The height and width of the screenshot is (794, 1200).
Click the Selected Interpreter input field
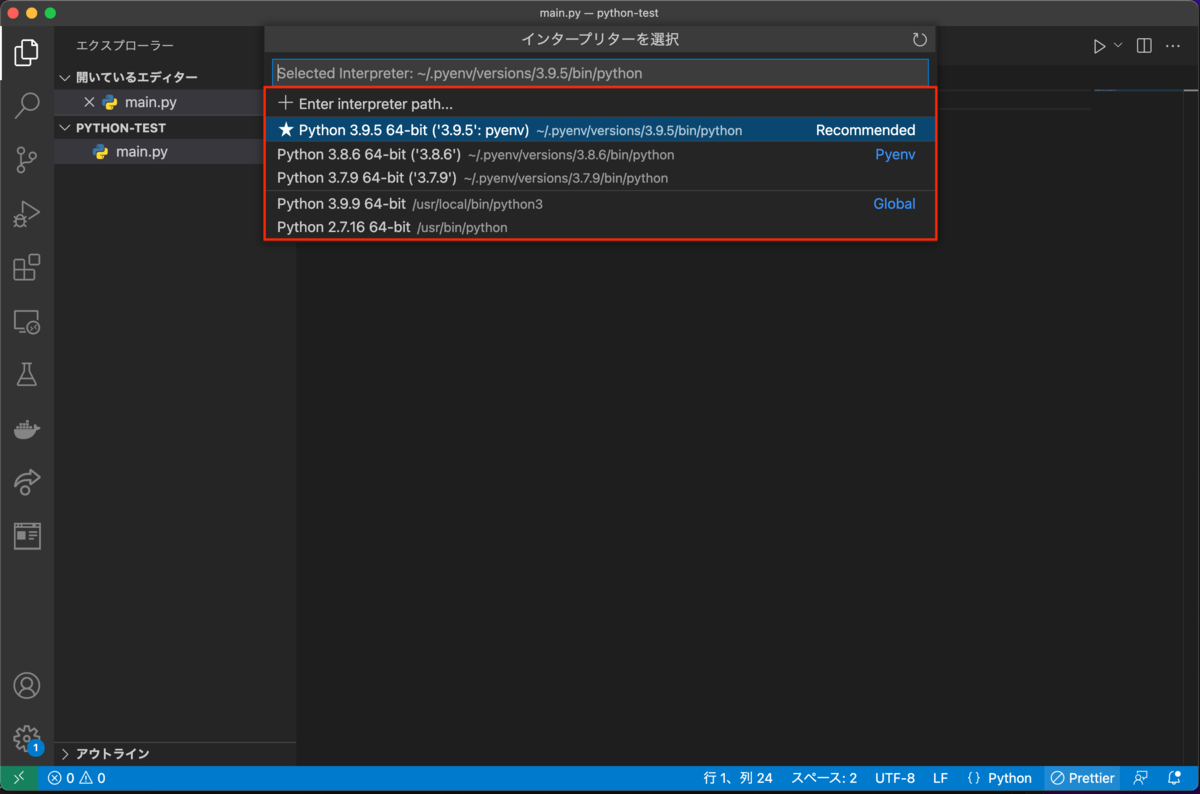[600, 73]
